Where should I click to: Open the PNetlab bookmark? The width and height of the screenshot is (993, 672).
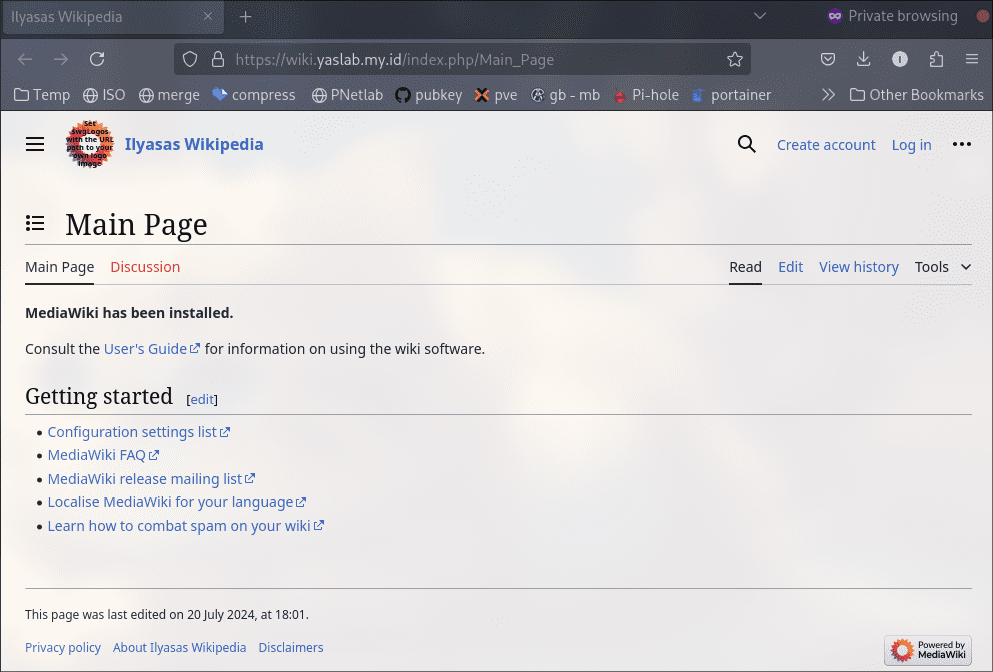click(x=348, y=95)
